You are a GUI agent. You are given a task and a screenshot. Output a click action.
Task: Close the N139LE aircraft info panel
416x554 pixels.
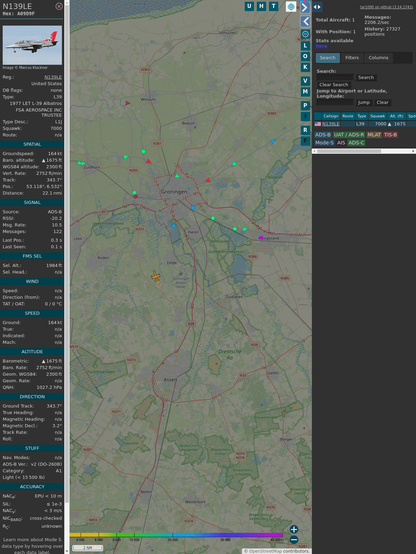pos(59,6)
